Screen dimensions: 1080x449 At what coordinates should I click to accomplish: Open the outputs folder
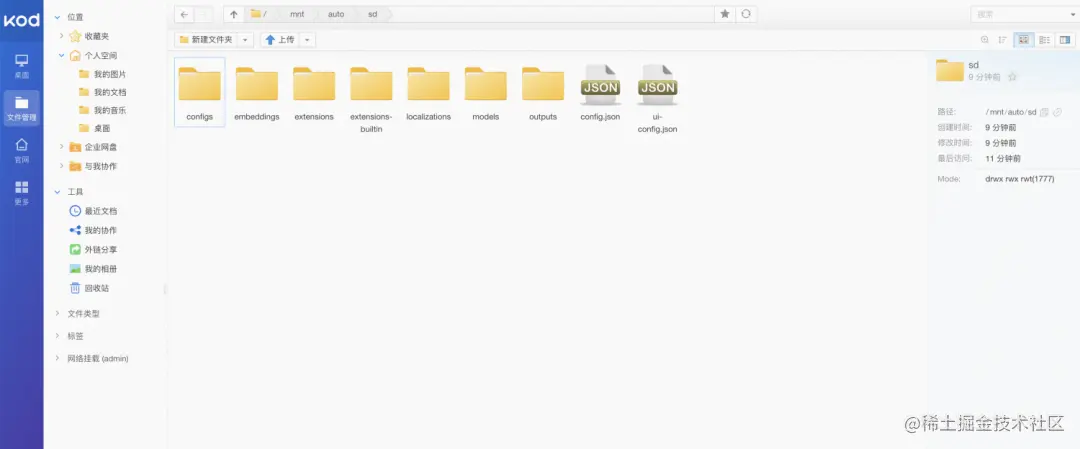543,92
